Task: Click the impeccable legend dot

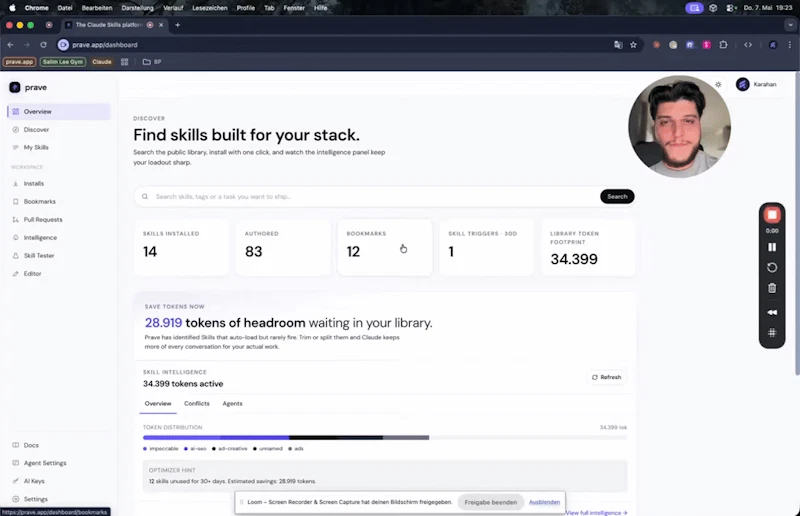Action: click(145, 449)
